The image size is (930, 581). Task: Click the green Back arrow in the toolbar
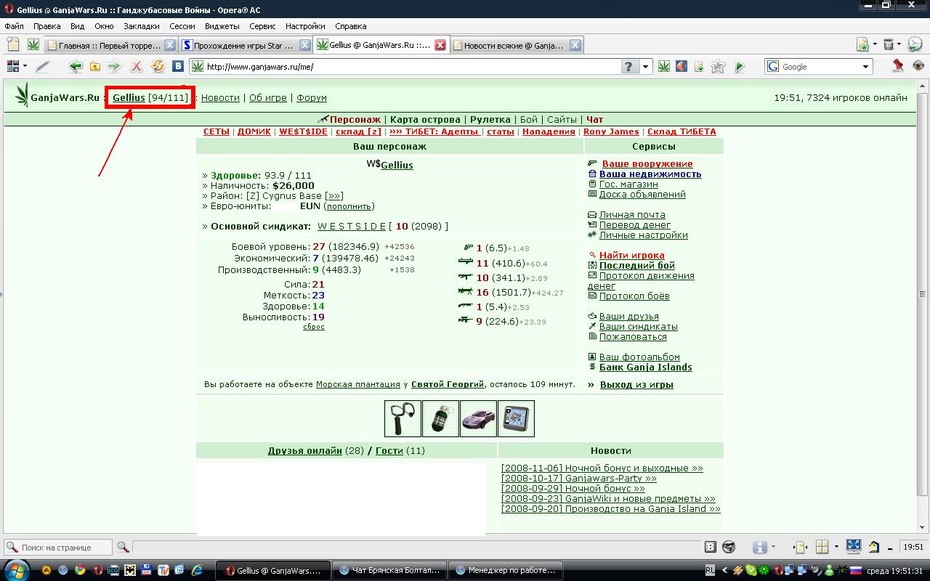75,66
